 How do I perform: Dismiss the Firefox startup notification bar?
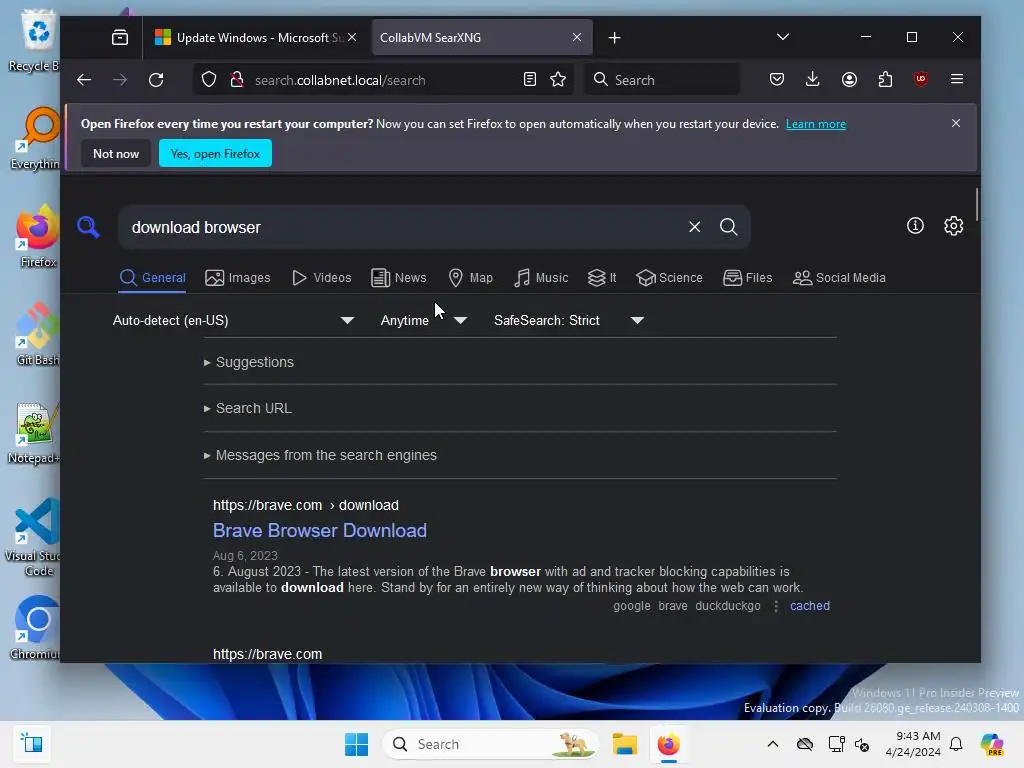pos(955,123)
